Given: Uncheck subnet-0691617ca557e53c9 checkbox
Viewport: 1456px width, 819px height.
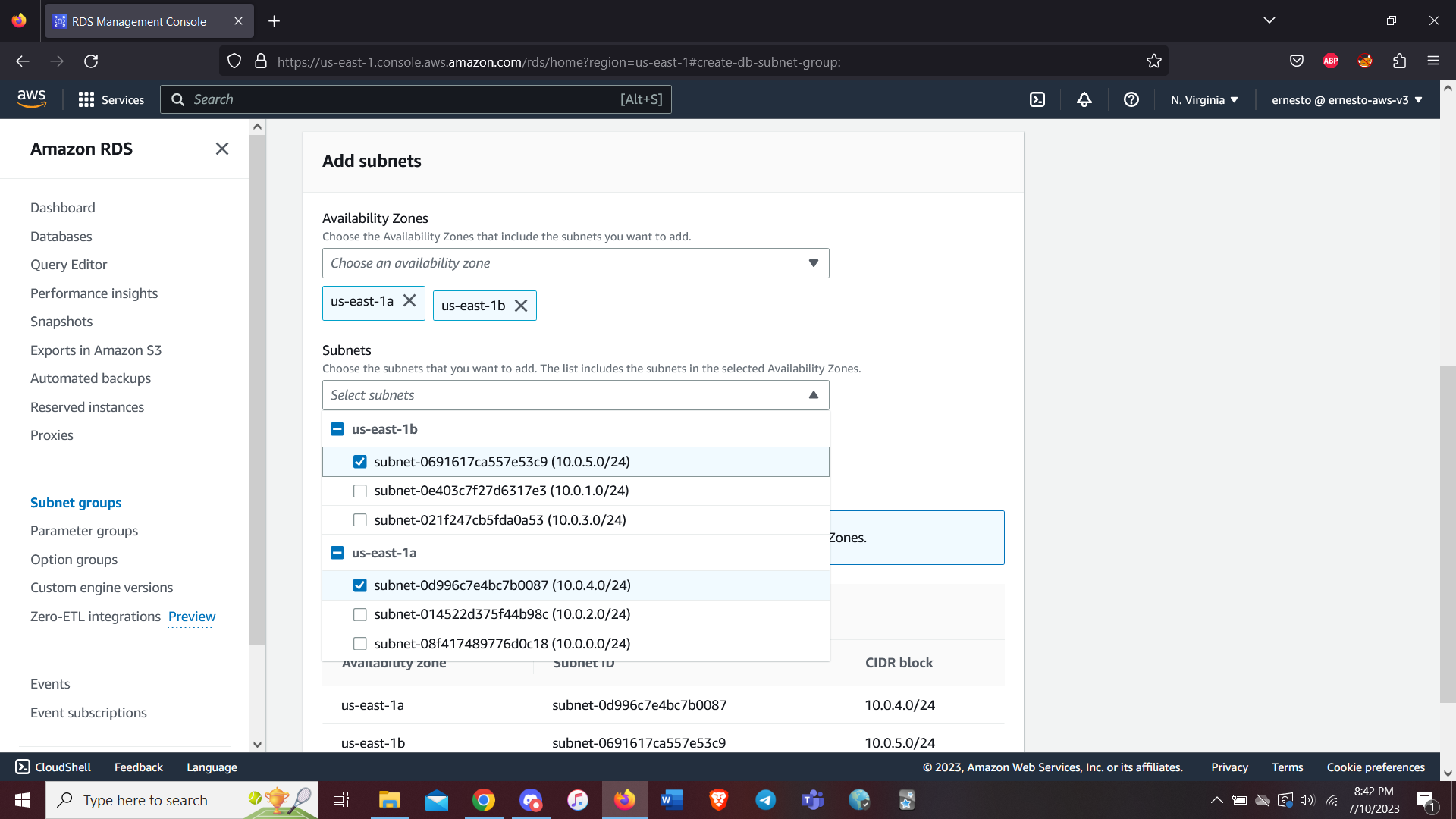Looking at the screenshot, I should pos(360,462).
